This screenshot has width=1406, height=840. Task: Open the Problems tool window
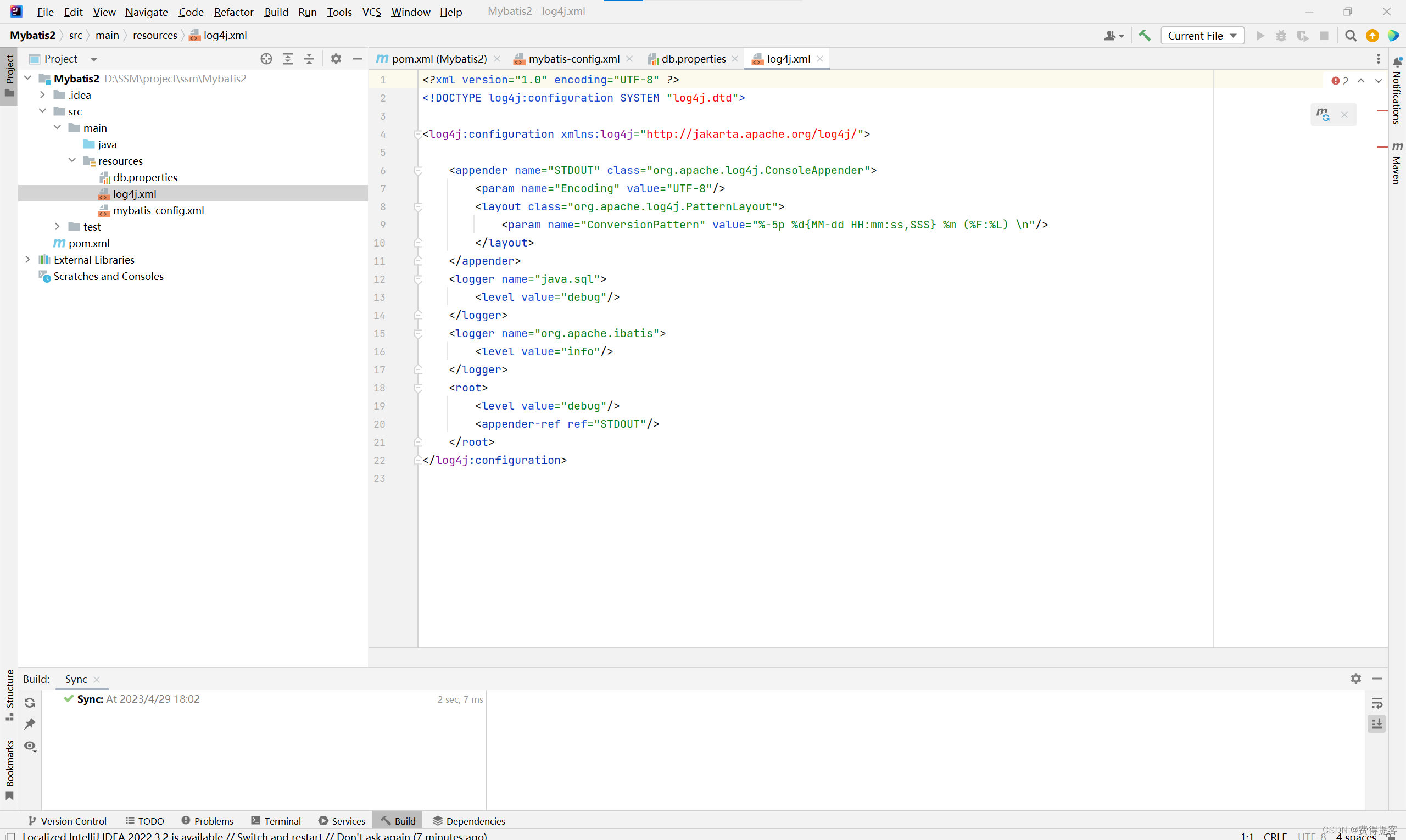pos(207,821)
